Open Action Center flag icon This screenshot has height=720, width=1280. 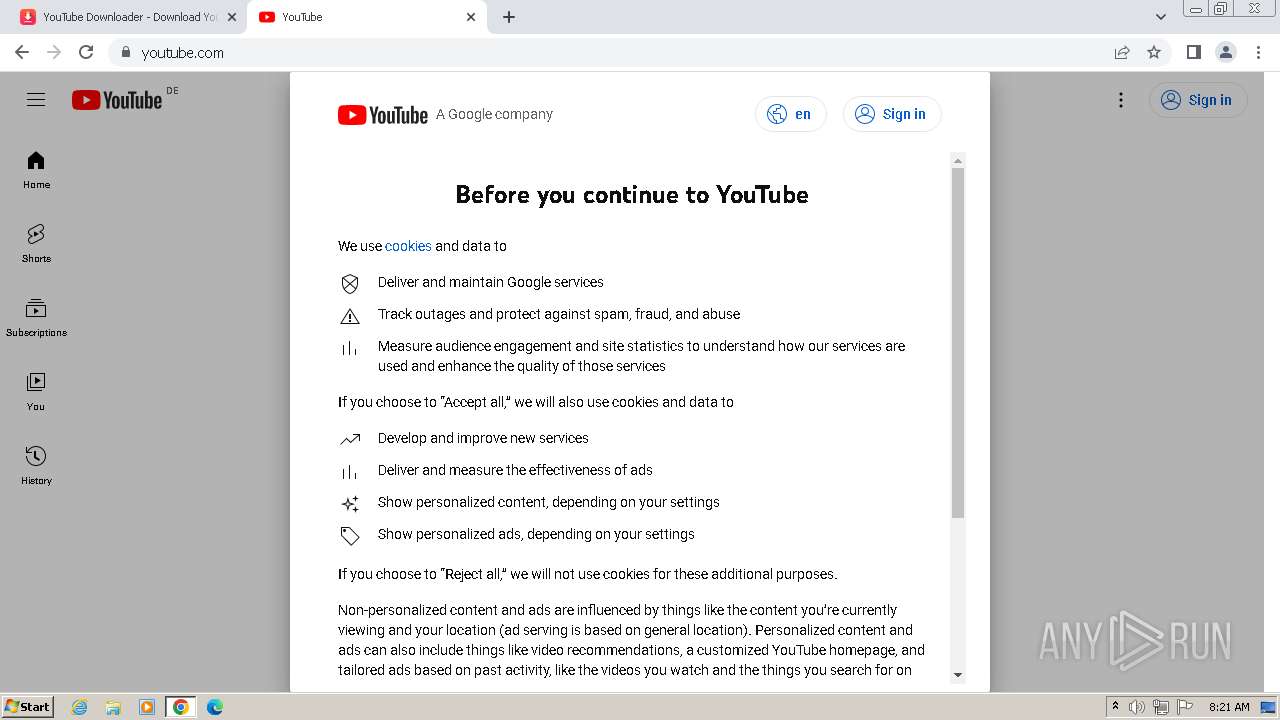(x=1185, y=707)
